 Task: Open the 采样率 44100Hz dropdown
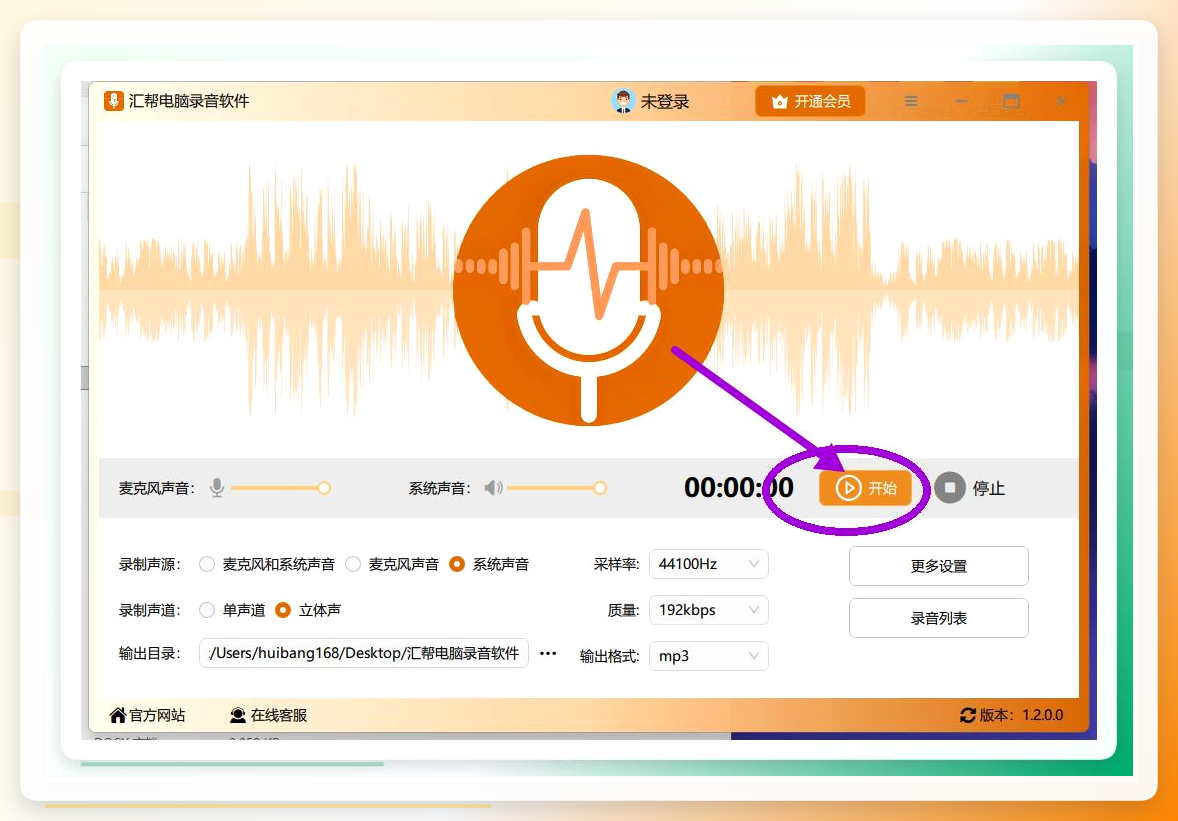[x=708, y=564]
